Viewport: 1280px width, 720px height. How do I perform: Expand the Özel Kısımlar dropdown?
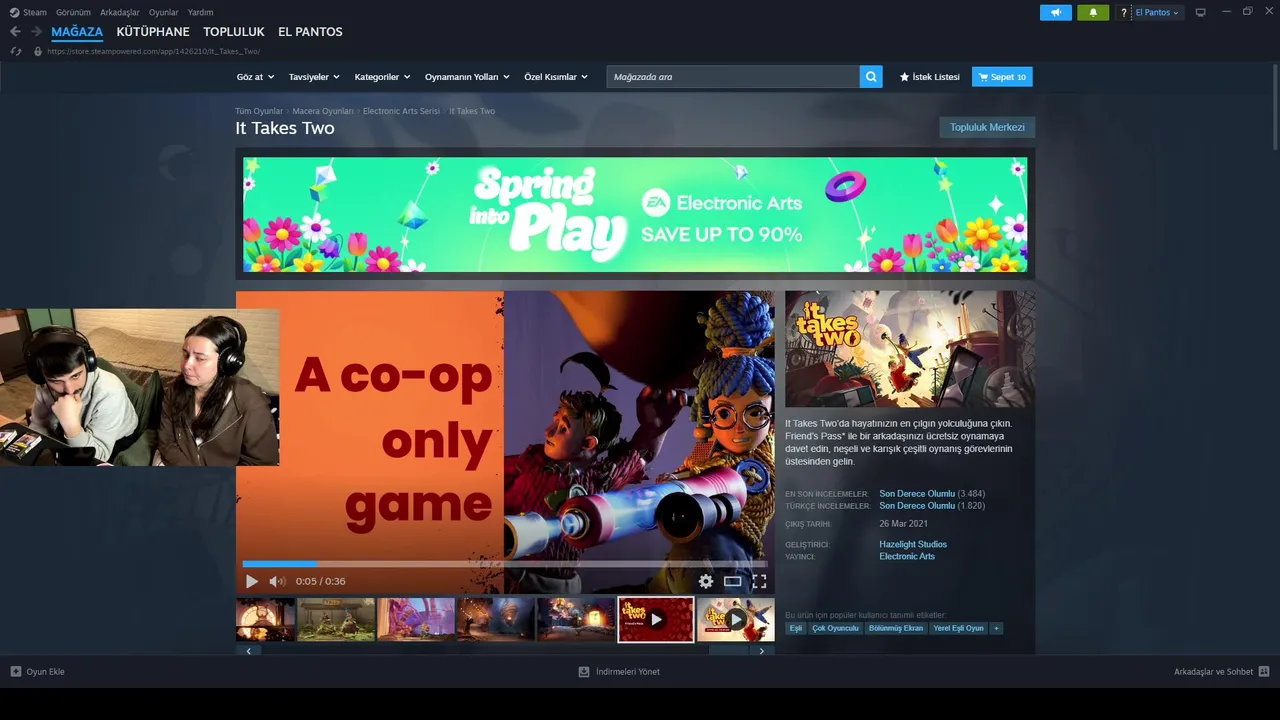pyautogui.click(x=556, y=77)
